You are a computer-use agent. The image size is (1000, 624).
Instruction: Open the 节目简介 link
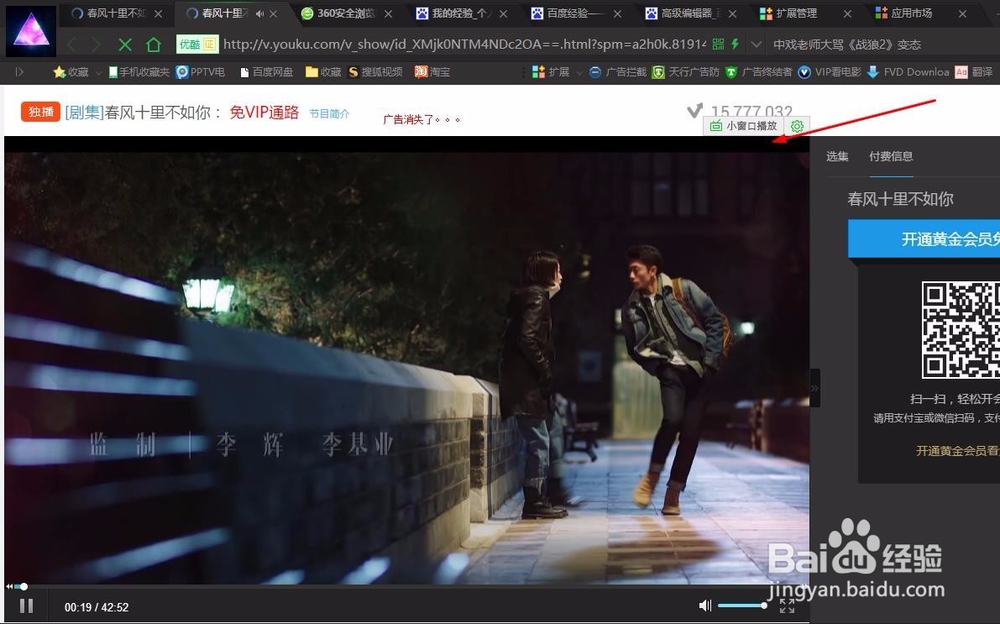pos(329,114)
